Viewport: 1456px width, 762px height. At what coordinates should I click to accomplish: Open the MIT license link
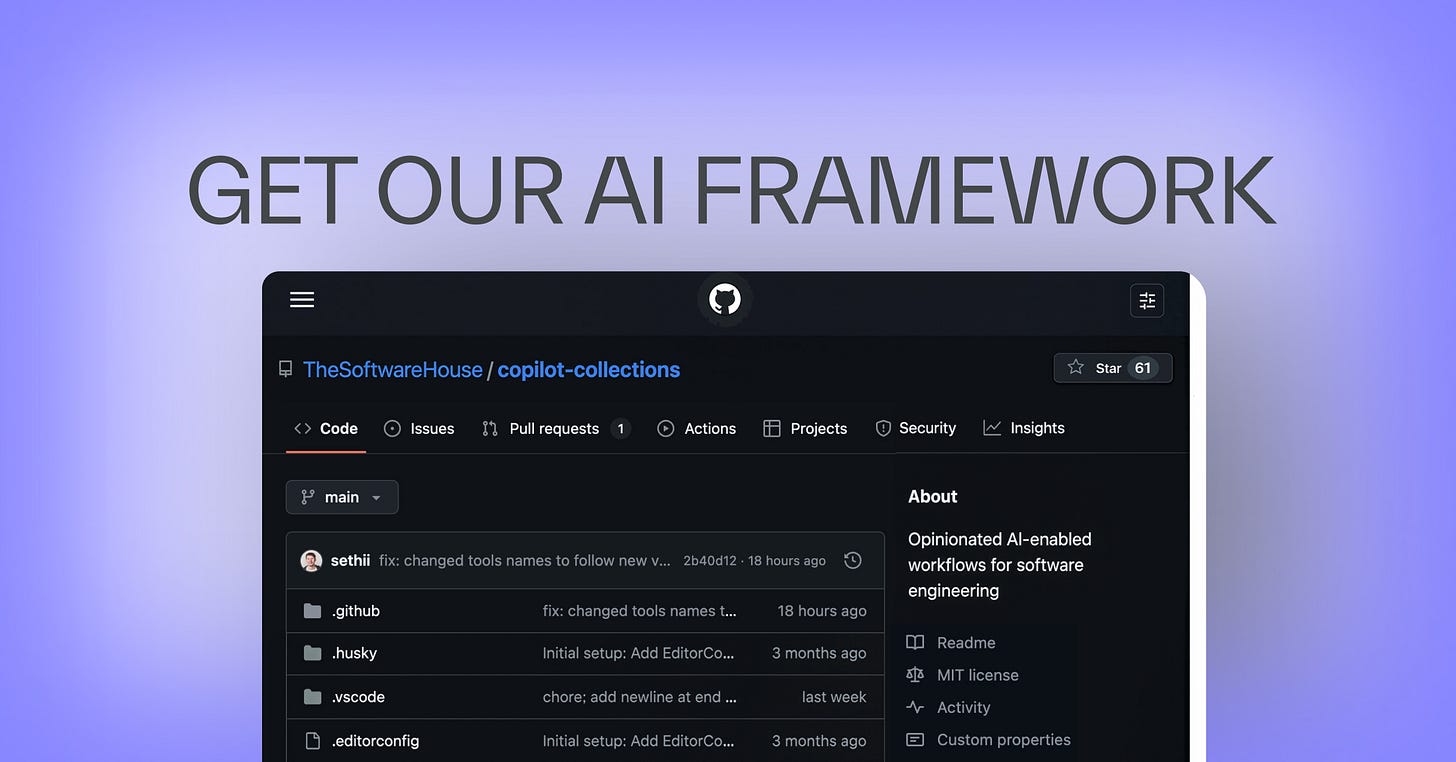click(978, 675)
